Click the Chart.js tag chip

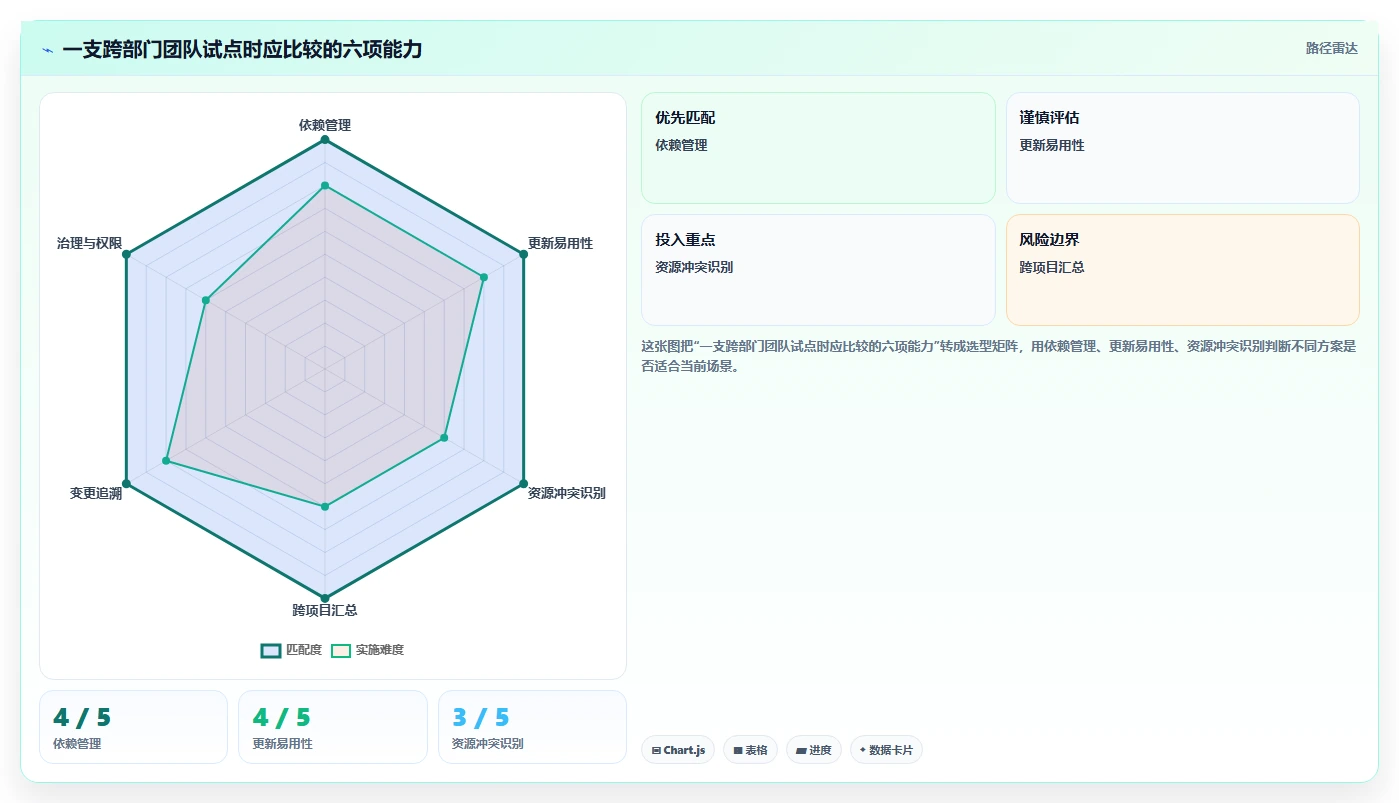click(x=678, y=750)
